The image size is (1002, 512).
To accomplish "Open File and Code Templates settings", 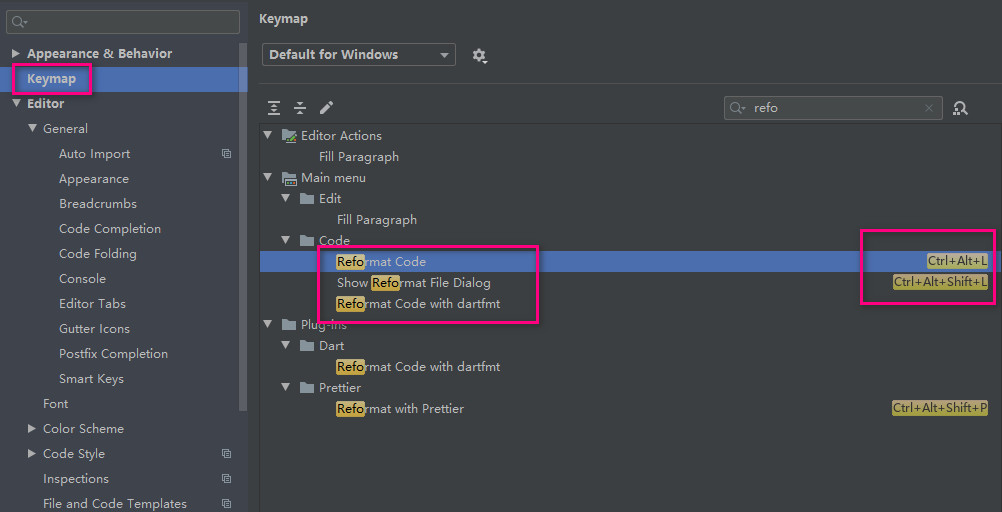I will coord(115,504).
